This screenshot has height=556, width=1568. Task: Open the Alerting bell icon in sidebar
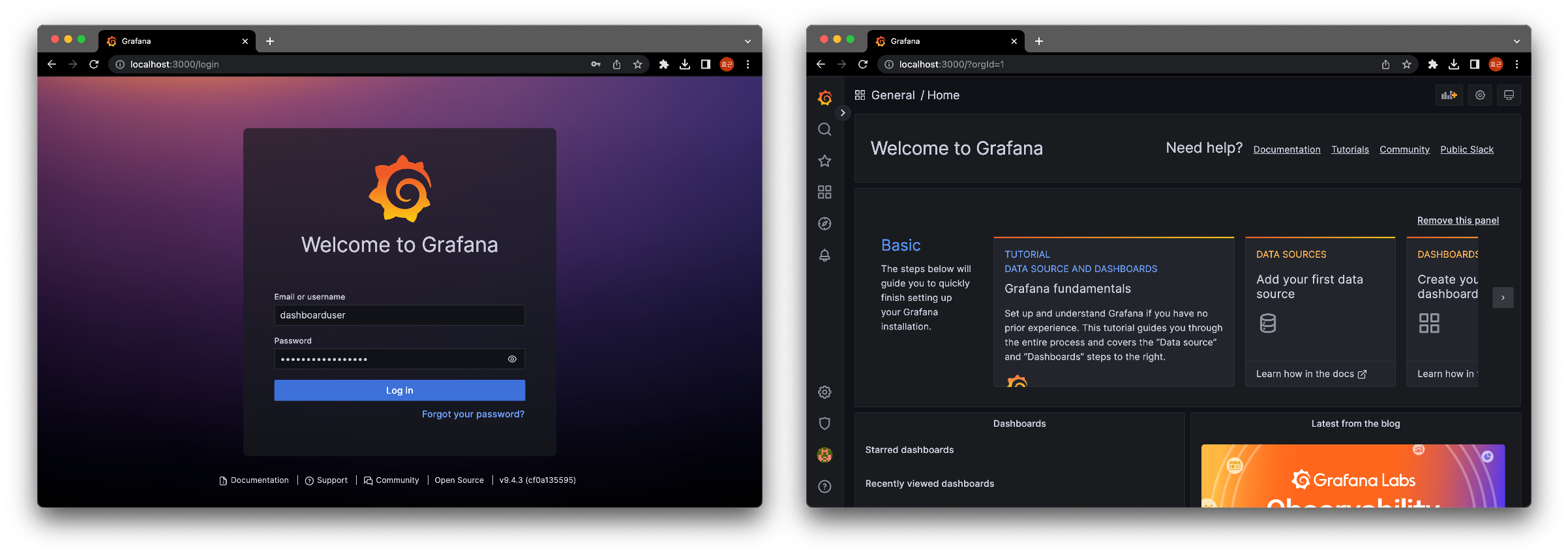pyautogui.click(x=824, y=255)
